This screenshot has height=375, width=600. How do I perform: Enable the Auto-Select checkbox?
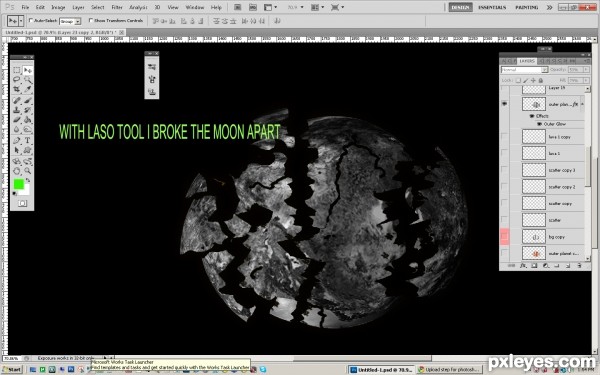31,21
